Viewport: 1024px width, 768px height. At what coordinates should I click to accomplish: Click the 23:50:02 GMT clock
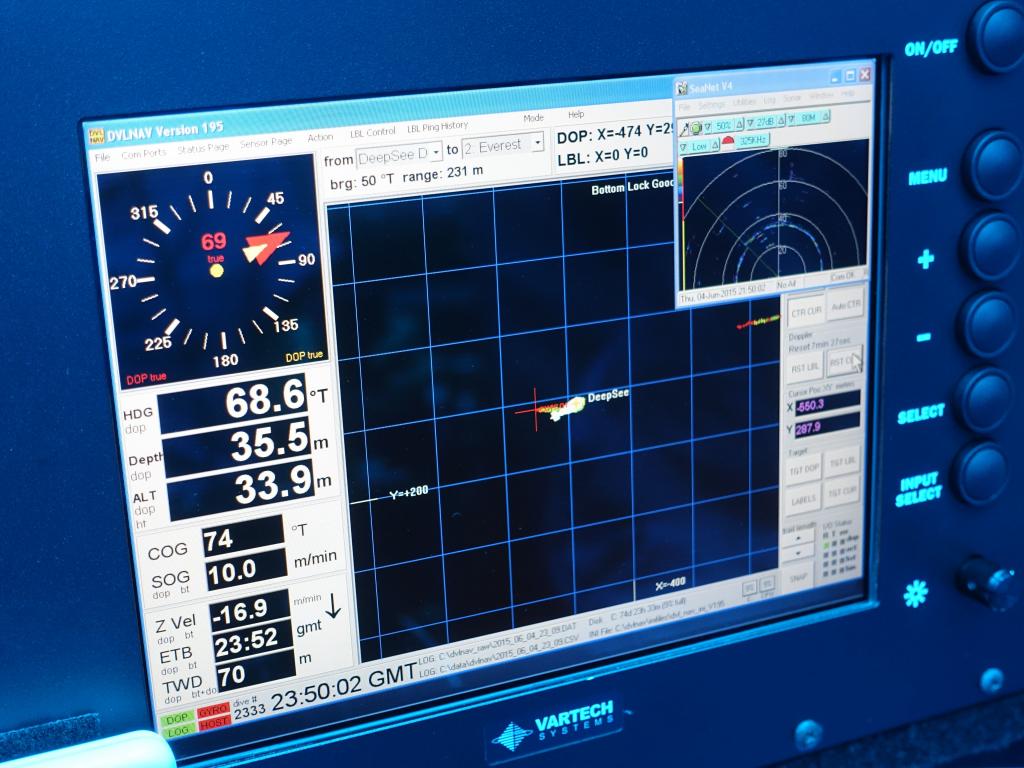click(344, 688)
